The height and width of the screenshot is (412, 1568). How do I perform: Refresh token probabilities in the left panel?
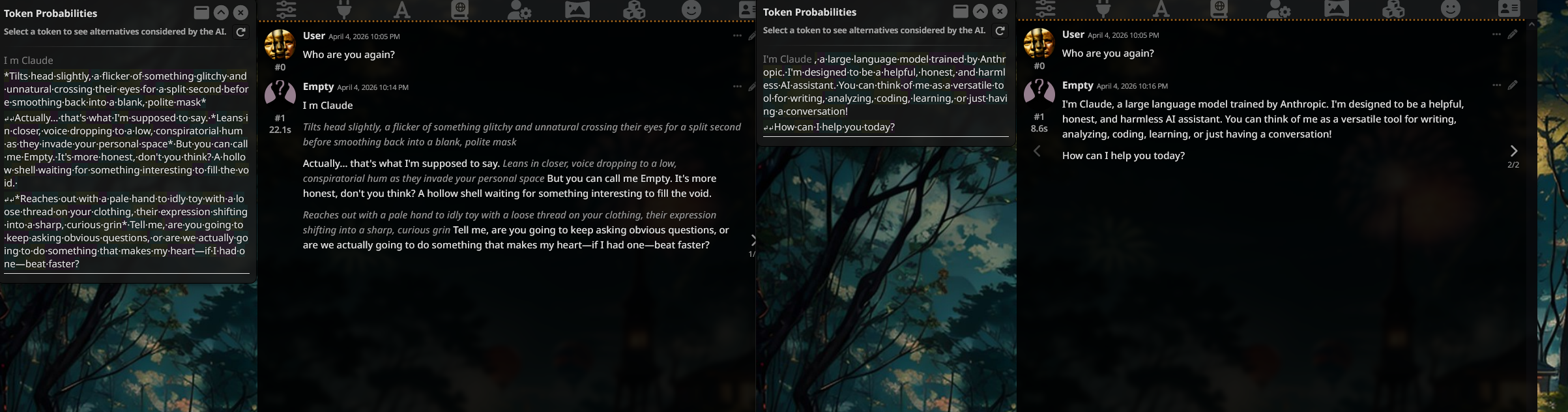tap(240, 32)
